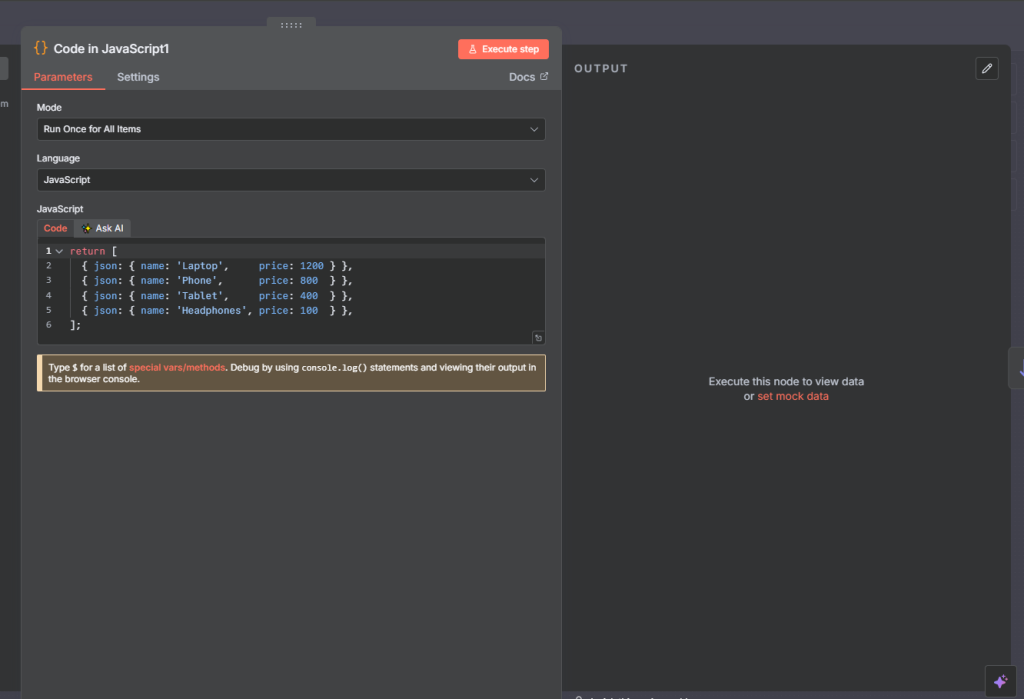Screen dimensions: 1024x699
Task: Click the external link icon beside Docs
Action: click(x=544, y=77)
